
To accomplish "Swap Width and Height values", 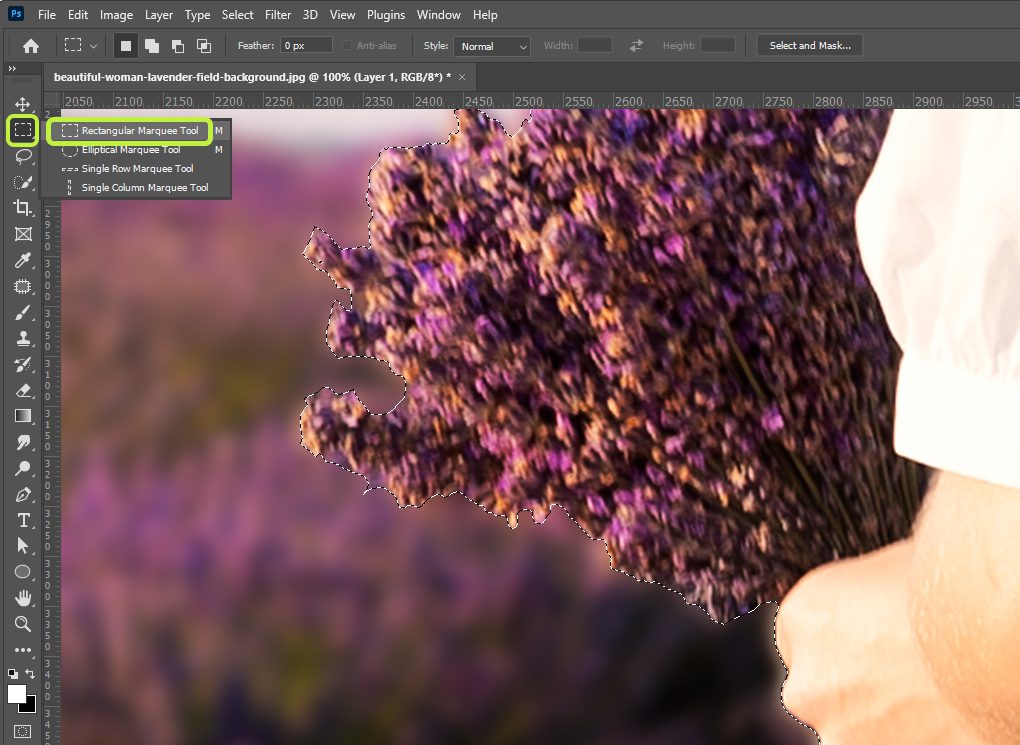I will 636,46.
